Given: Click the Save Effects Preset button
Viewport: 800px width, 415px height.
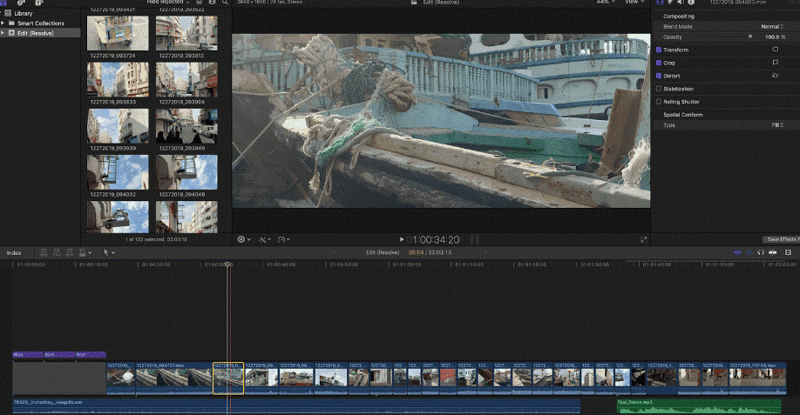Looking at the screenshot, I should [782, 240].
